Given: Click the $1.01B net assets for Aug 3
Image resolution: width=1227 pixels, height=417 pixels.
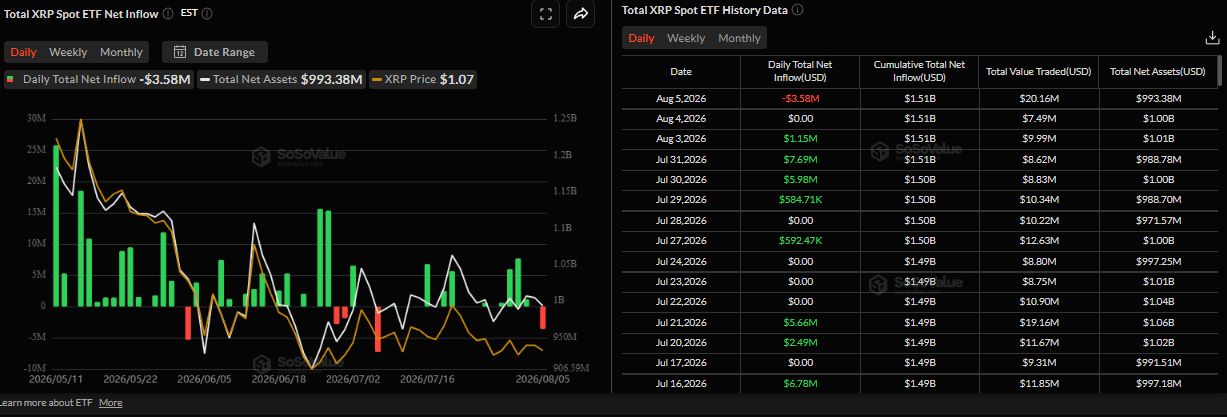Looking at the screenshot, I should click(1157, 139).
